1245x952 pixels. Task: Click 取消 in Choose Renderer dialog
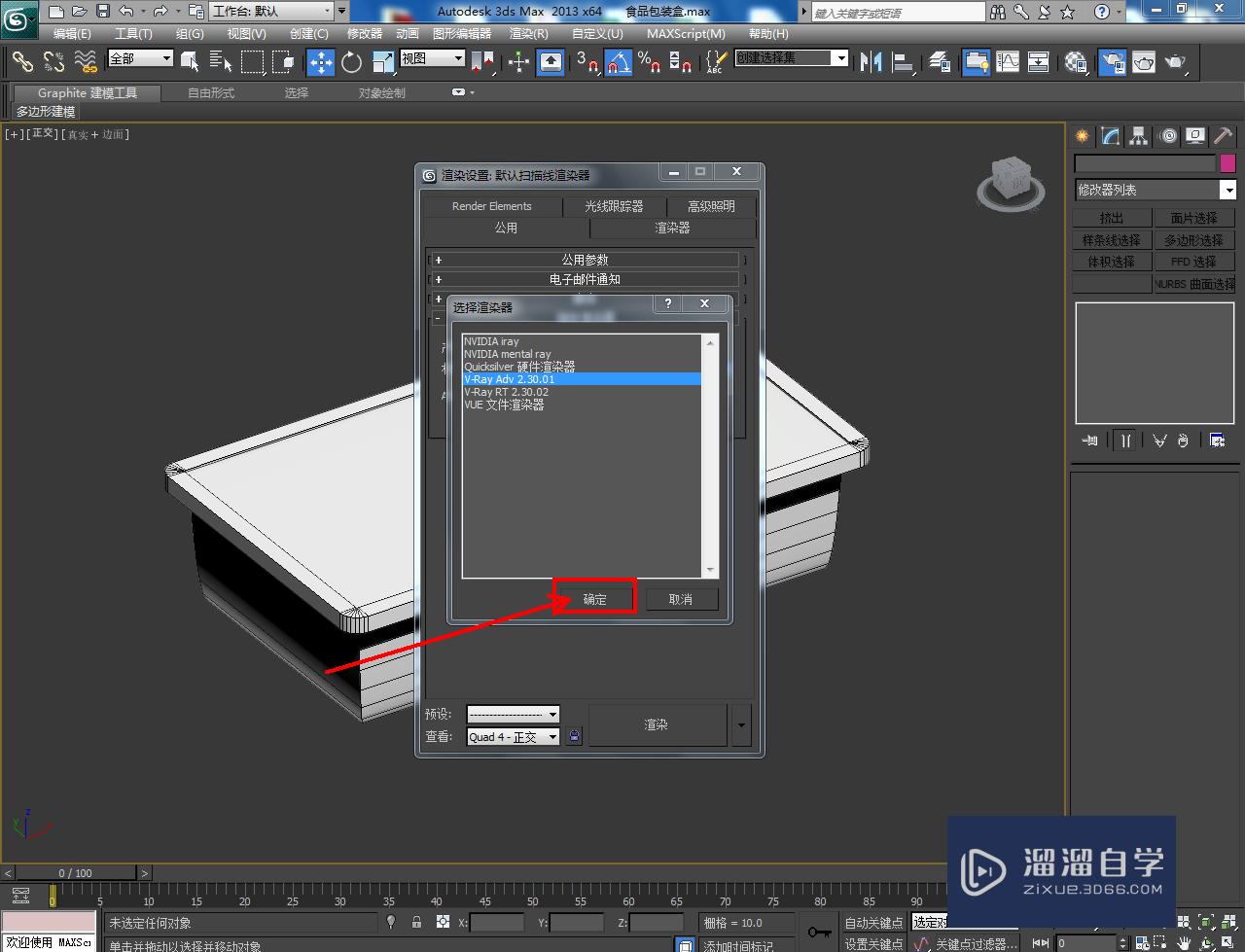tap(681, 599)
